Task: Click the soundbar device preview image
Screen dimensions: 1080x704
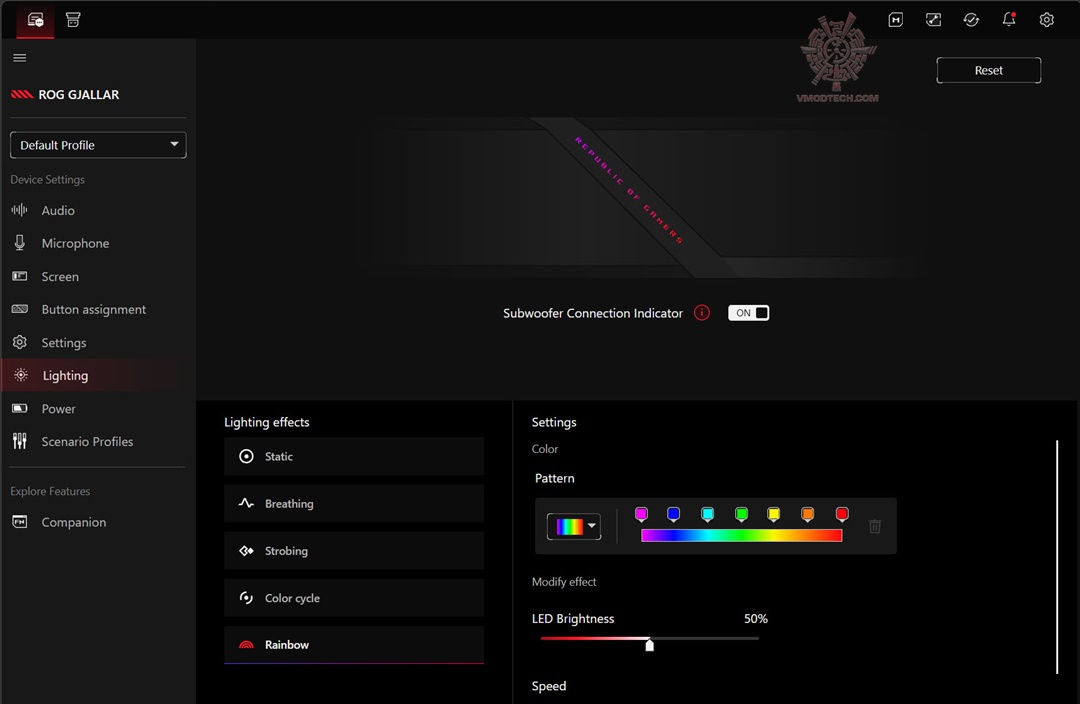Action: (x=637, y=198)
